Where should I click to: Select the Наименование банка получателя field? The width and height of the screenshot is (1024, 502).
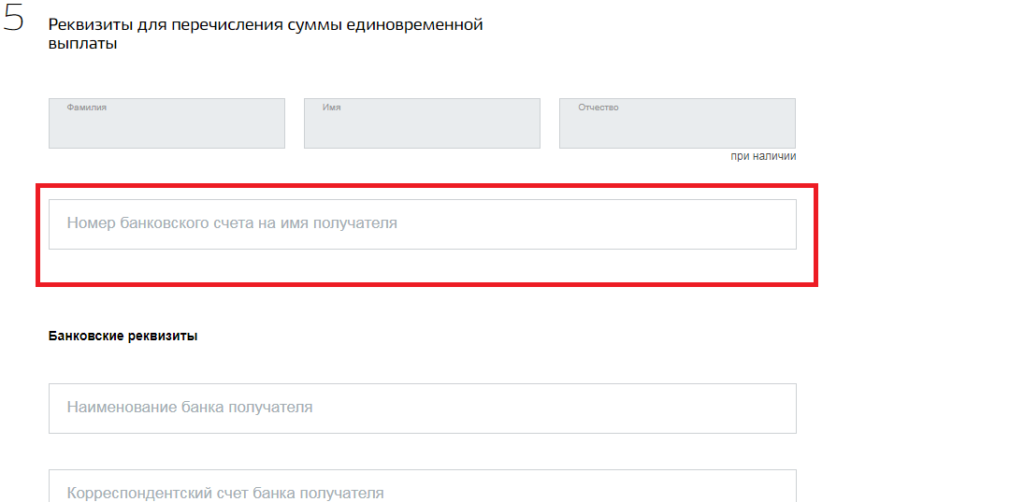423,409
